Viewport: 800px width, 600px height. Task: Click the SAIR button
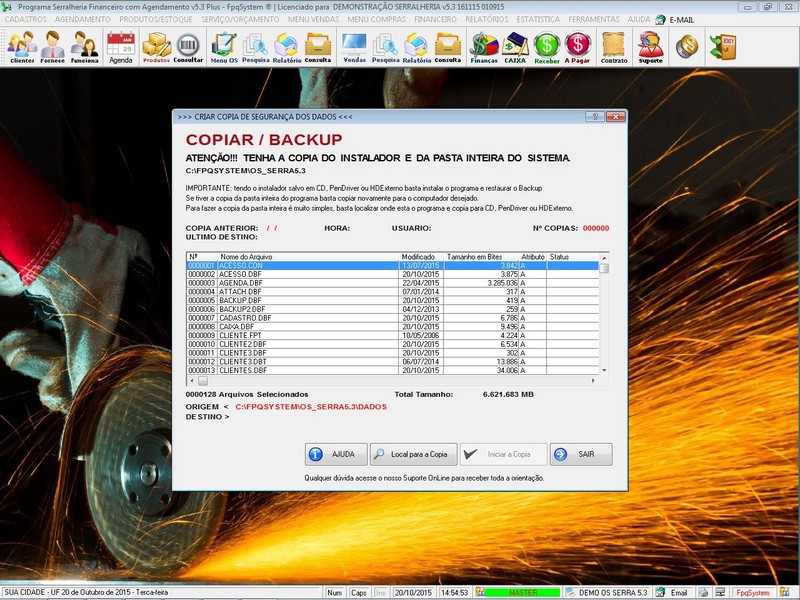pyautogui.click(x=581, y=454)
